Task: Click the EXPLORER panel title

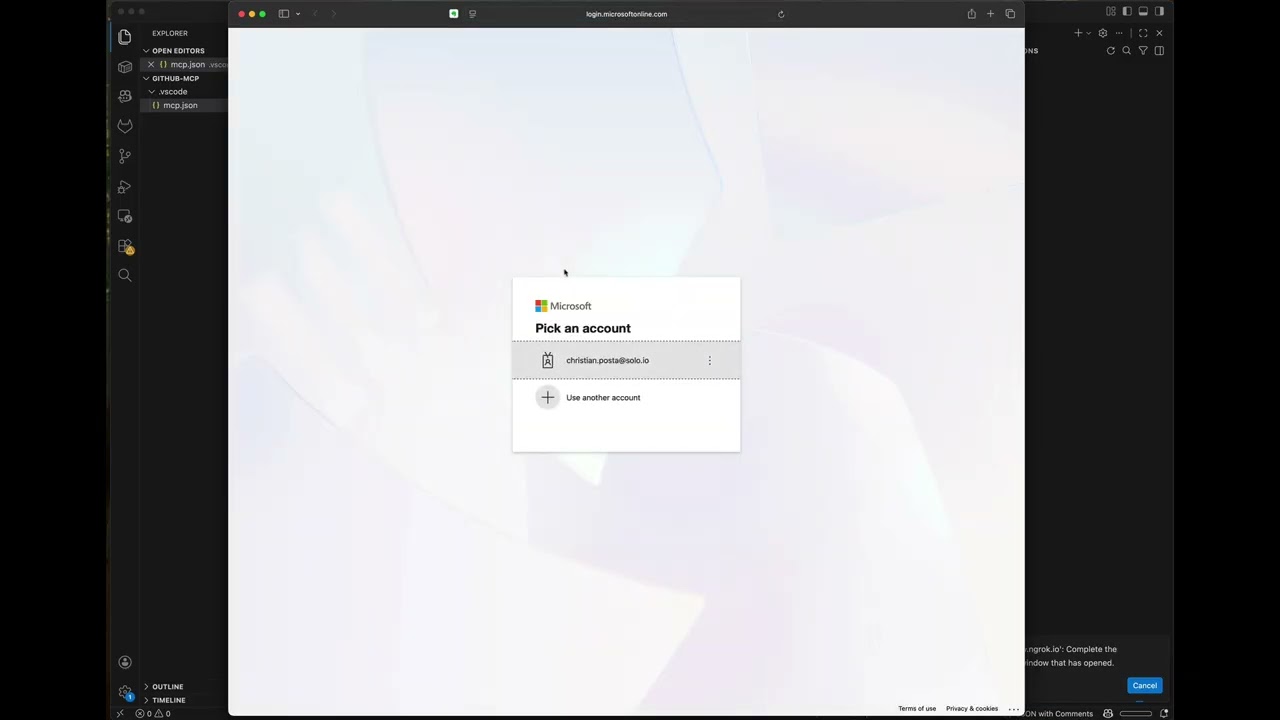Action: [x=170, y=33]
